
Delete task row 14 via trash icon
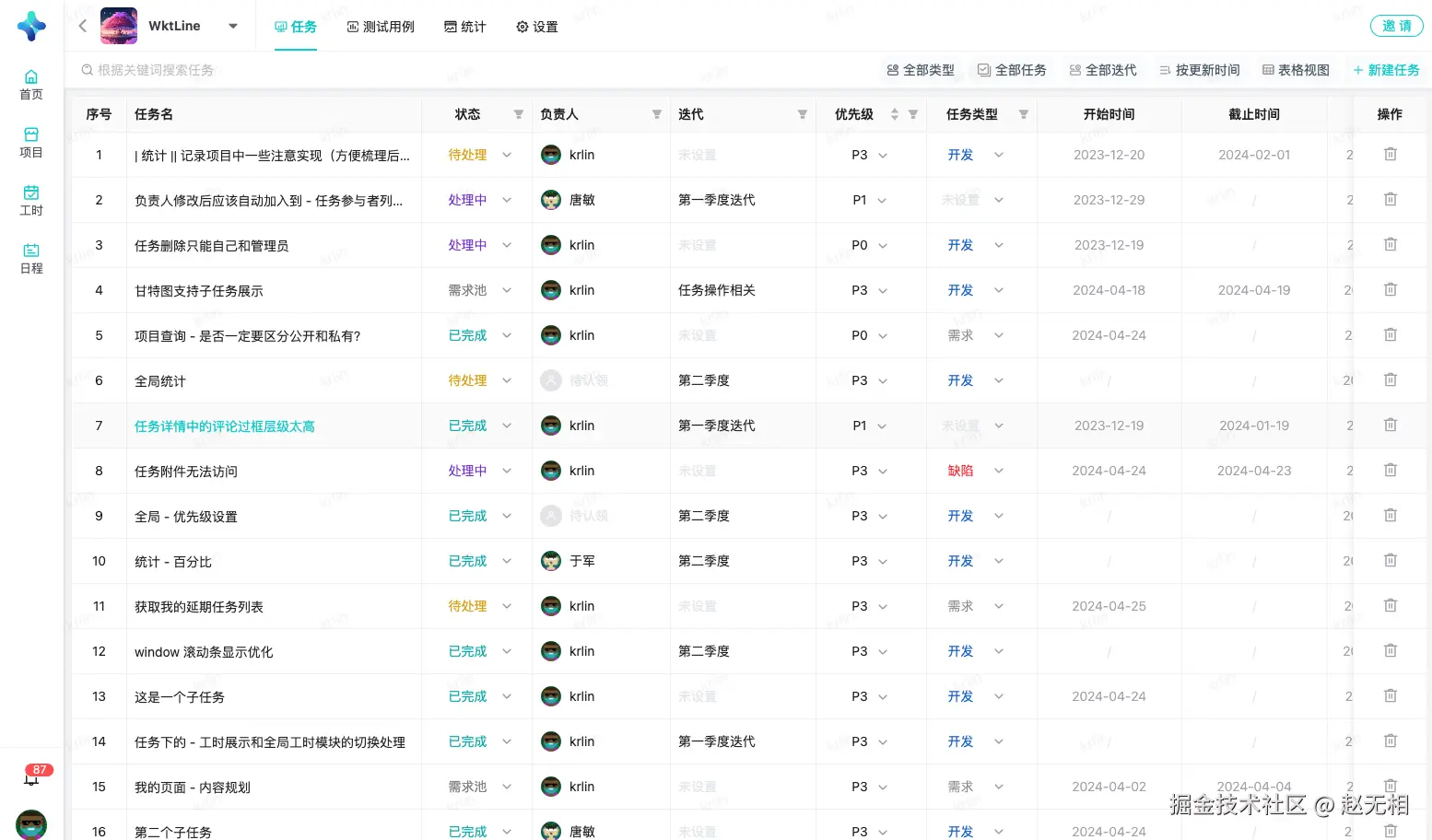1391,741
